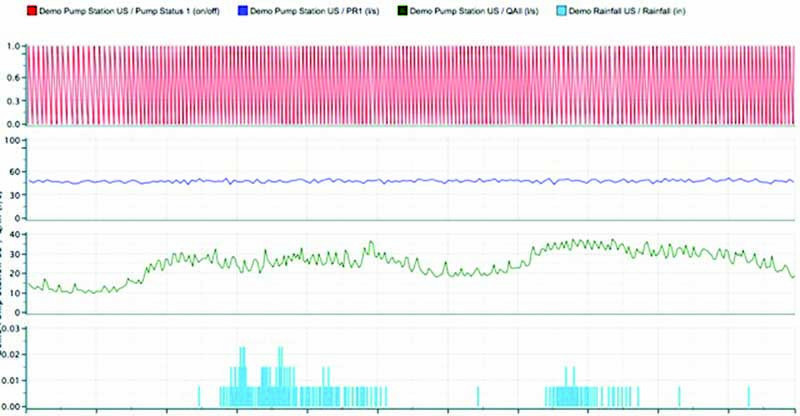This screenshot has height=416, width=800.
Task: Click the 0.03 axis value on rainfall chart
Action: coord(11,329)
